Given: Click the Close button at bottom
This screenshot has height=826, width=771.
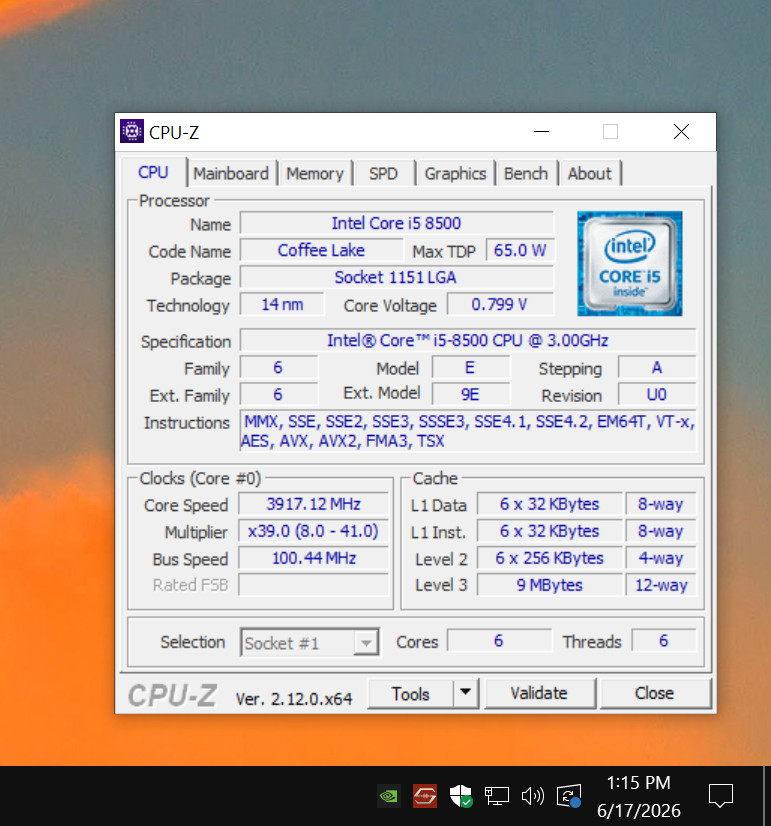Looking at the screenshot, I should click(x=655, y=693).
